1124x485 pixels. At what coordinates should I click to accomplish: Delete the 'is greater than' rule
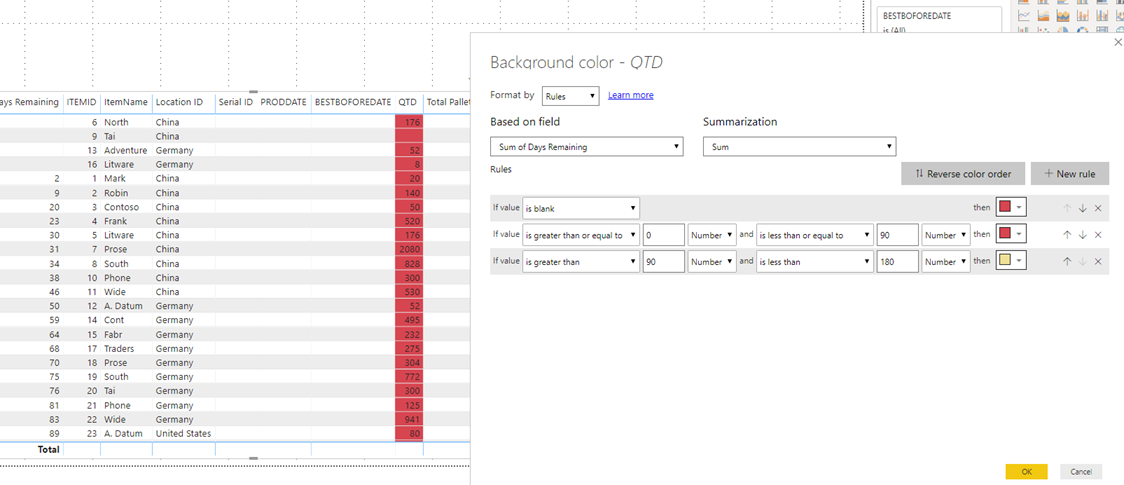(x=1097, y=261)
